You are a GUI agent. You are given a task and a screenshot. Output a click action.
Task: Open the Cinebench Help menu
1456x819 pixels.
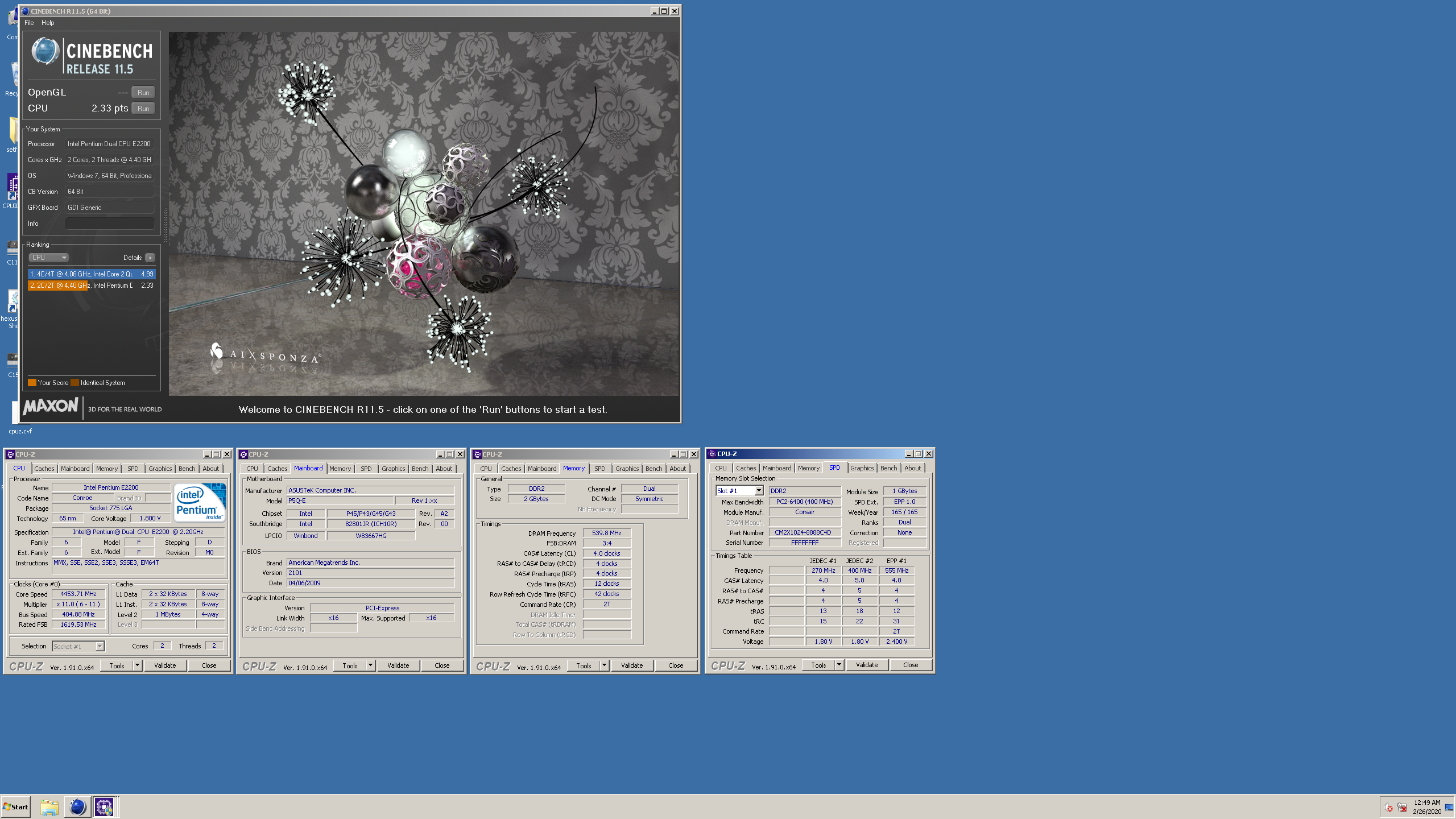pos(48,23)
